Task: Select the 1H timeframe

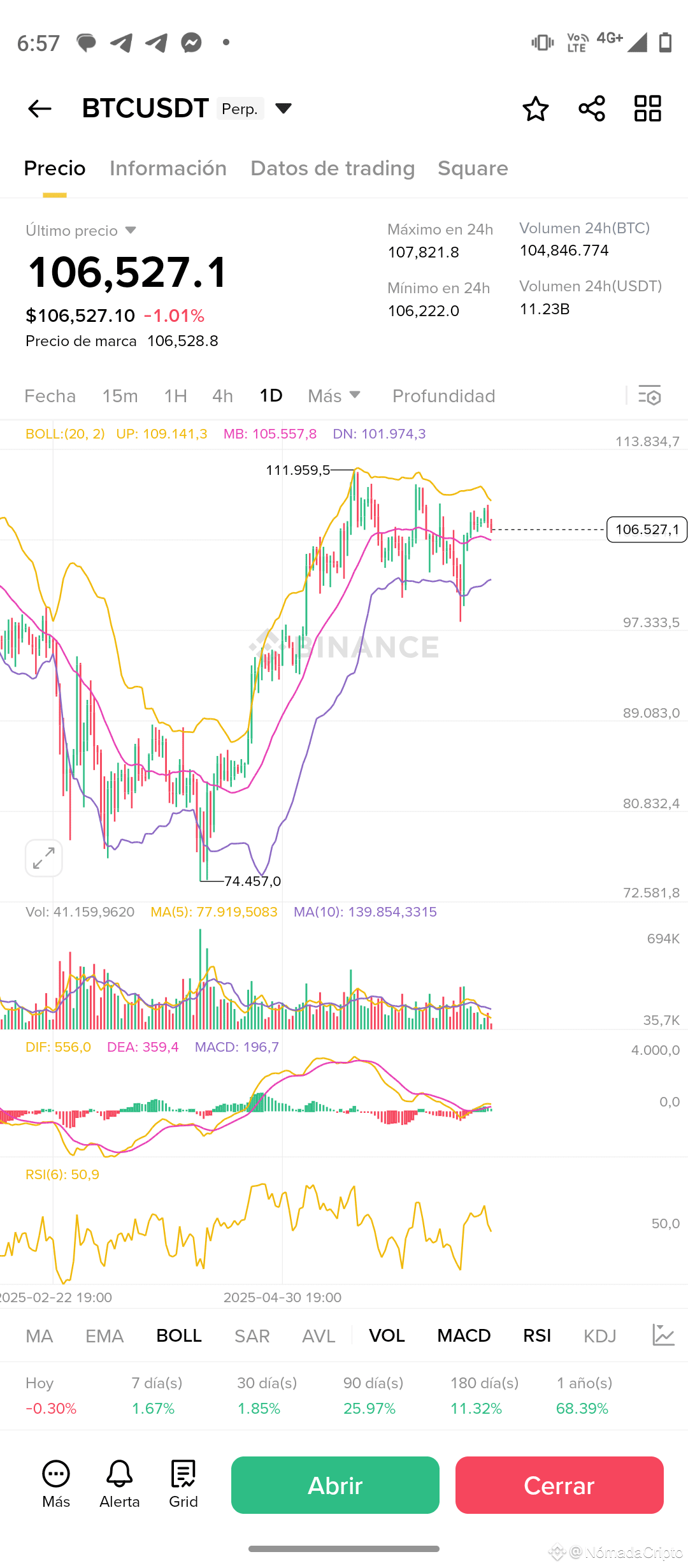Action: (176, 396)
